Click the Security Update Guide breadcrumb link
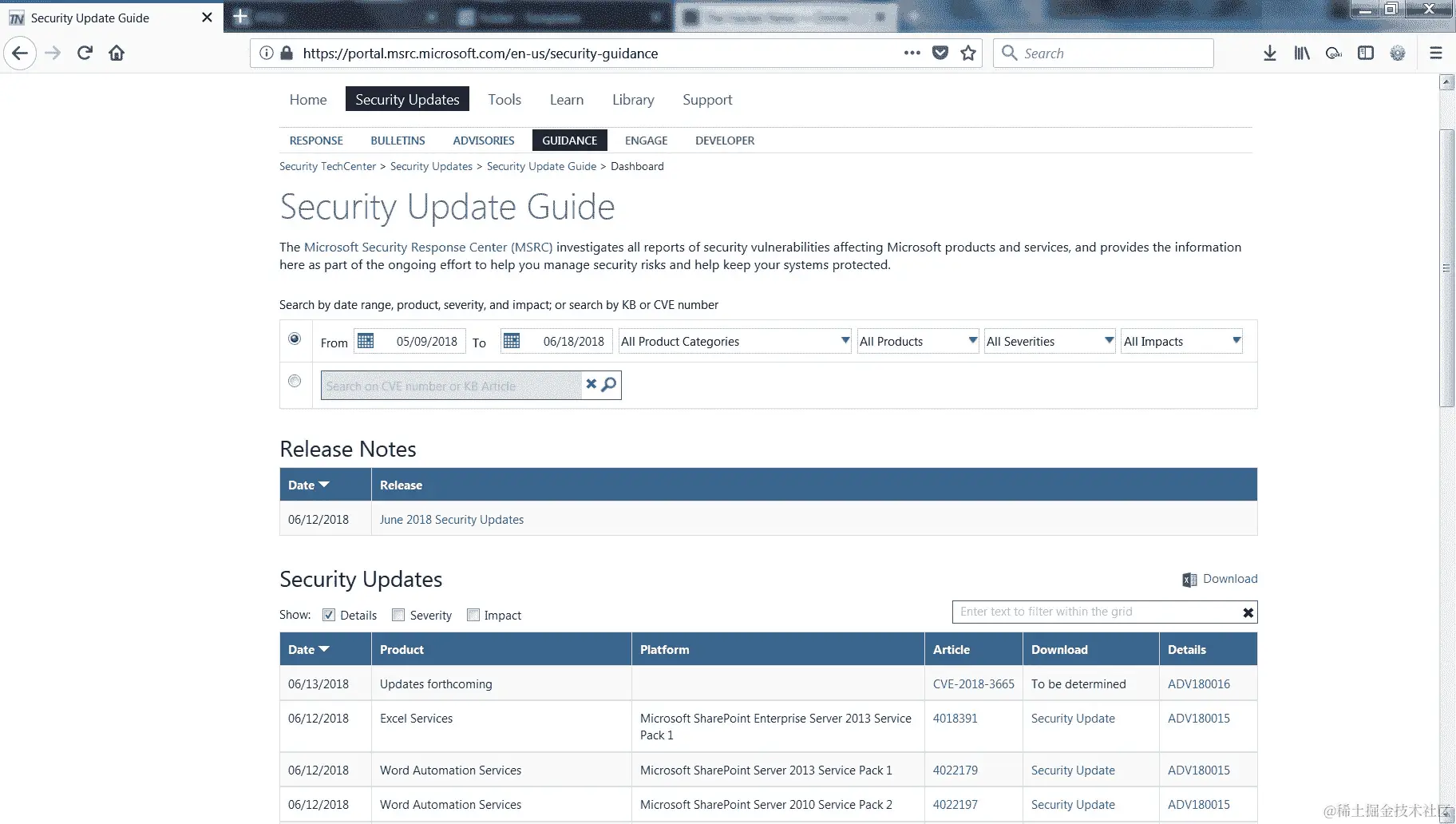This screenshot has height=824, width=1456. (541, 166)
